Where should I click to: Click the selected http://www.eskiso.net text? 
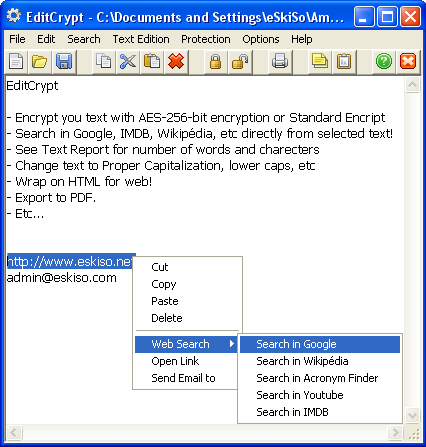pyautogui.click(x=71, y=262)
